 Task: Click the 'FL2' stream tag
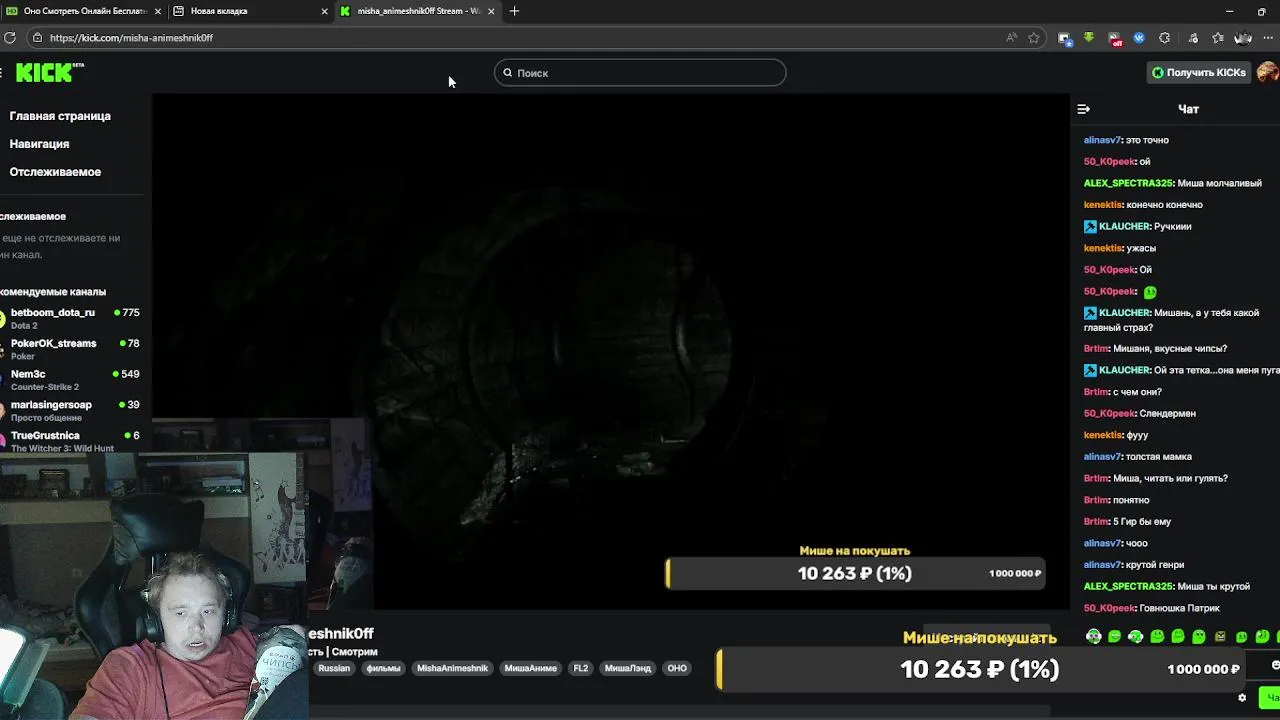(x=580, y=668)
